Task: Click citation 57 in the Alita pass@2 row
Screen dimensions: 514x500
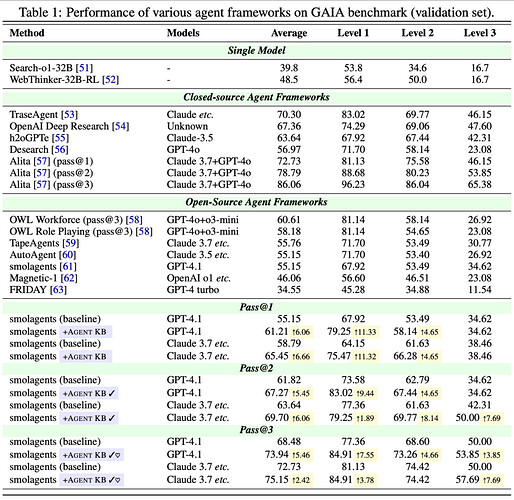Action: 42,173
